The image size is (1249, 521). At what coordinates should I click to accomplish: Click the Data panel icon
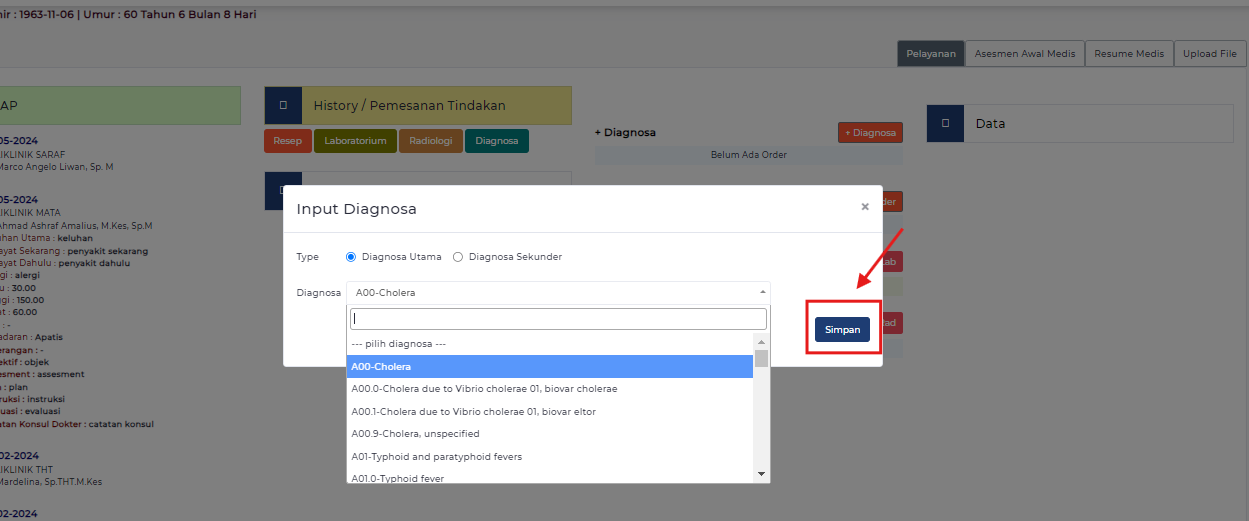[945, 124]
